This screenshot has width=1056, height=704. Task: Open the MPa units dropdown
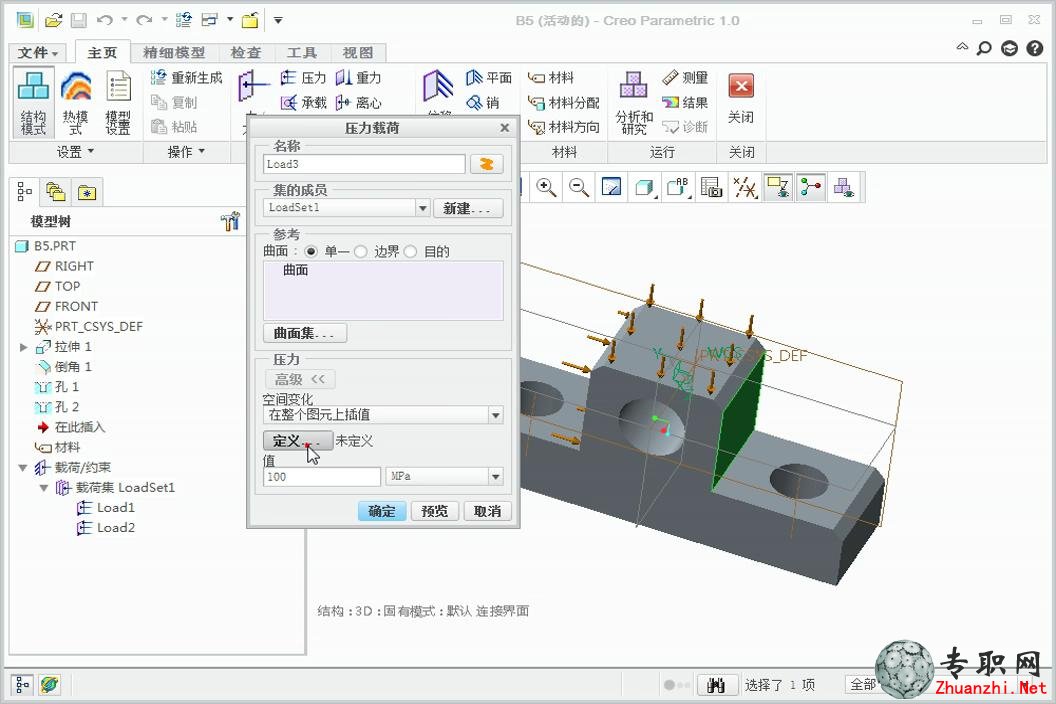pos(496,477)
